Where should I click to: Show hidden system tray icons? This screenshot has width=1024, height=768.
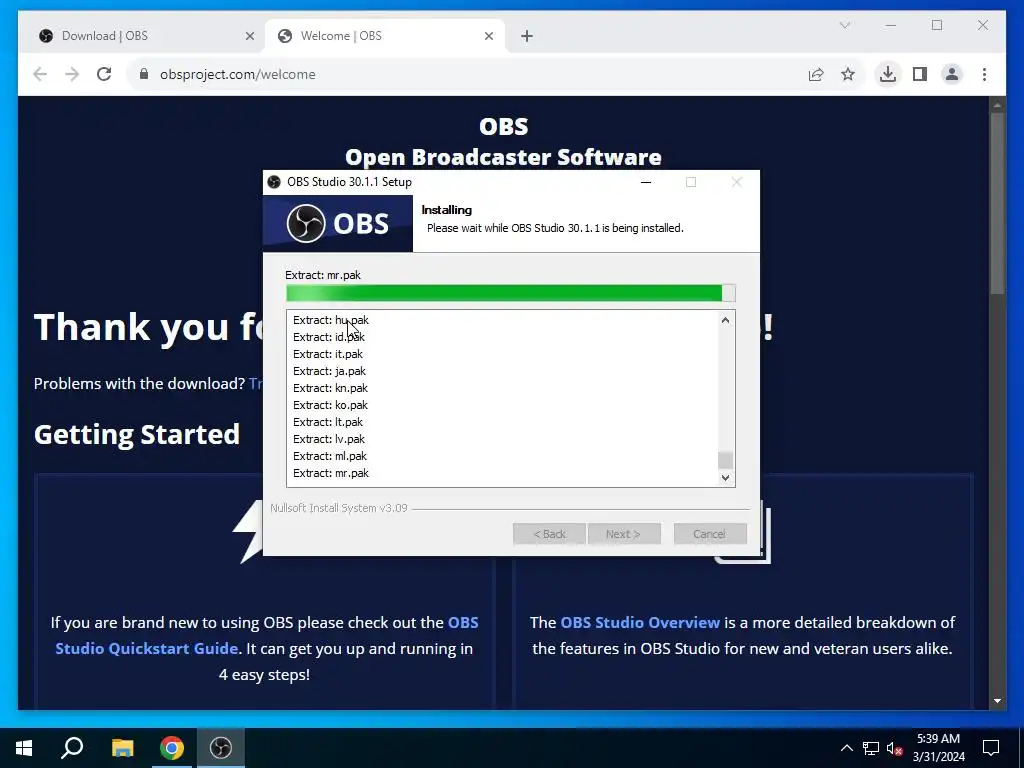click(846, 748)
